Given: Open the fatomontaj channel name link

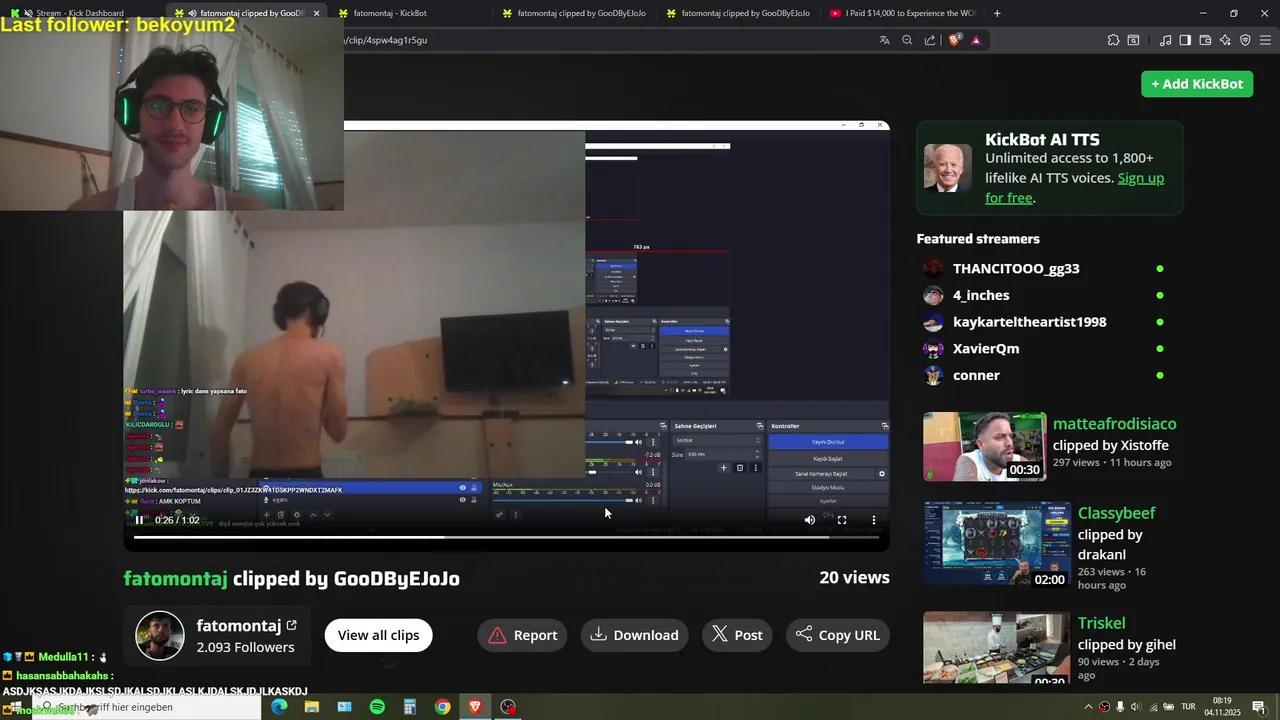Looking at the screenshot, I should [239, 626].
